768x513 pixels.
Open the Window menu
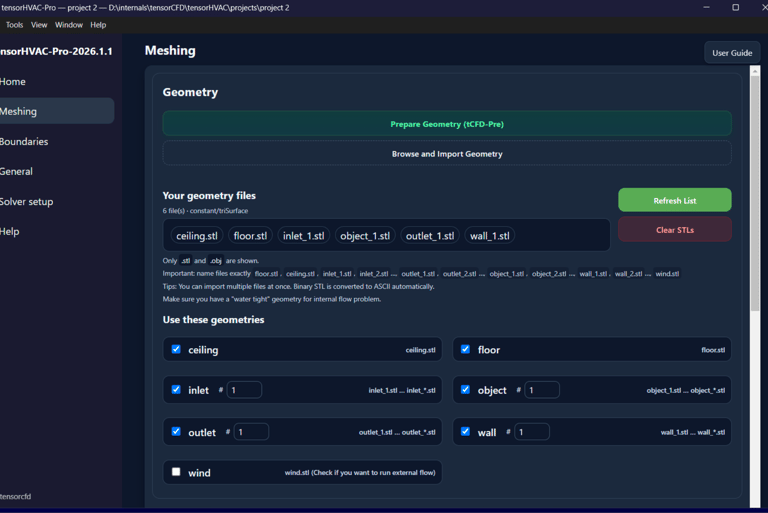69,25
